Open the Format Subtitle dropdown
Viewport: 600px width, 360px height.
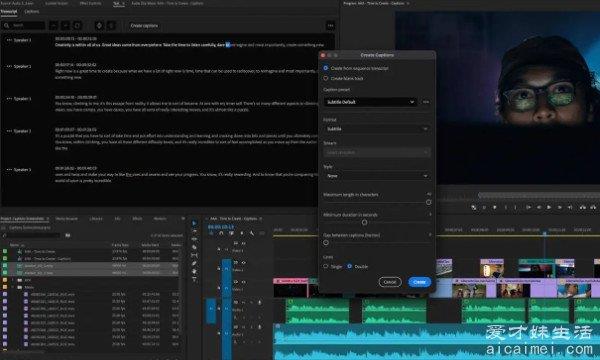point(377,129)
